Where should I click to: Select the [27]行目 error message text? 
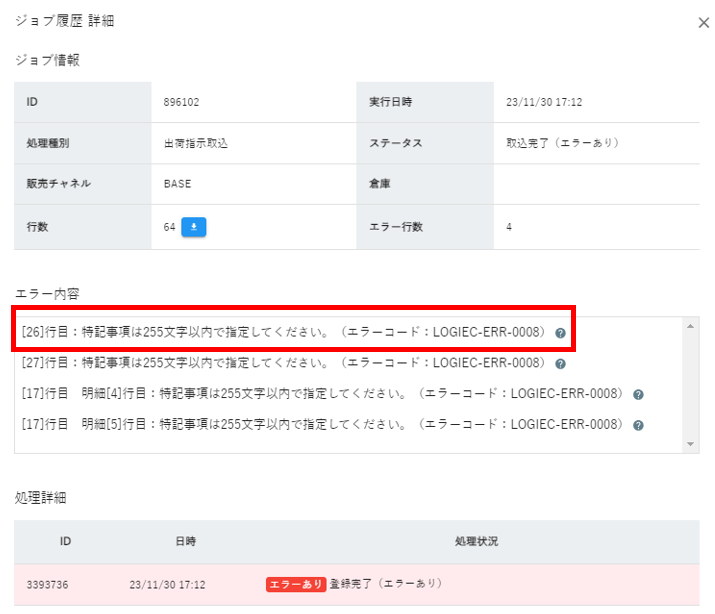click(283, 363)
